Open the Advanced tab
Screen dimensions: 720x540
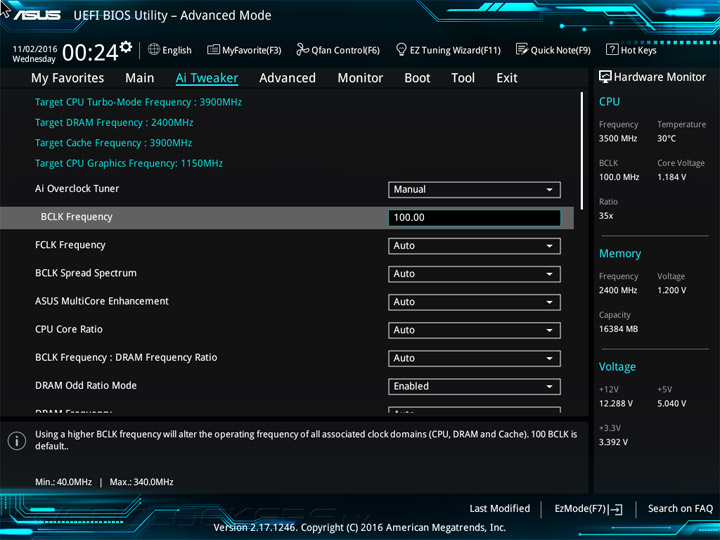[287, 78]
